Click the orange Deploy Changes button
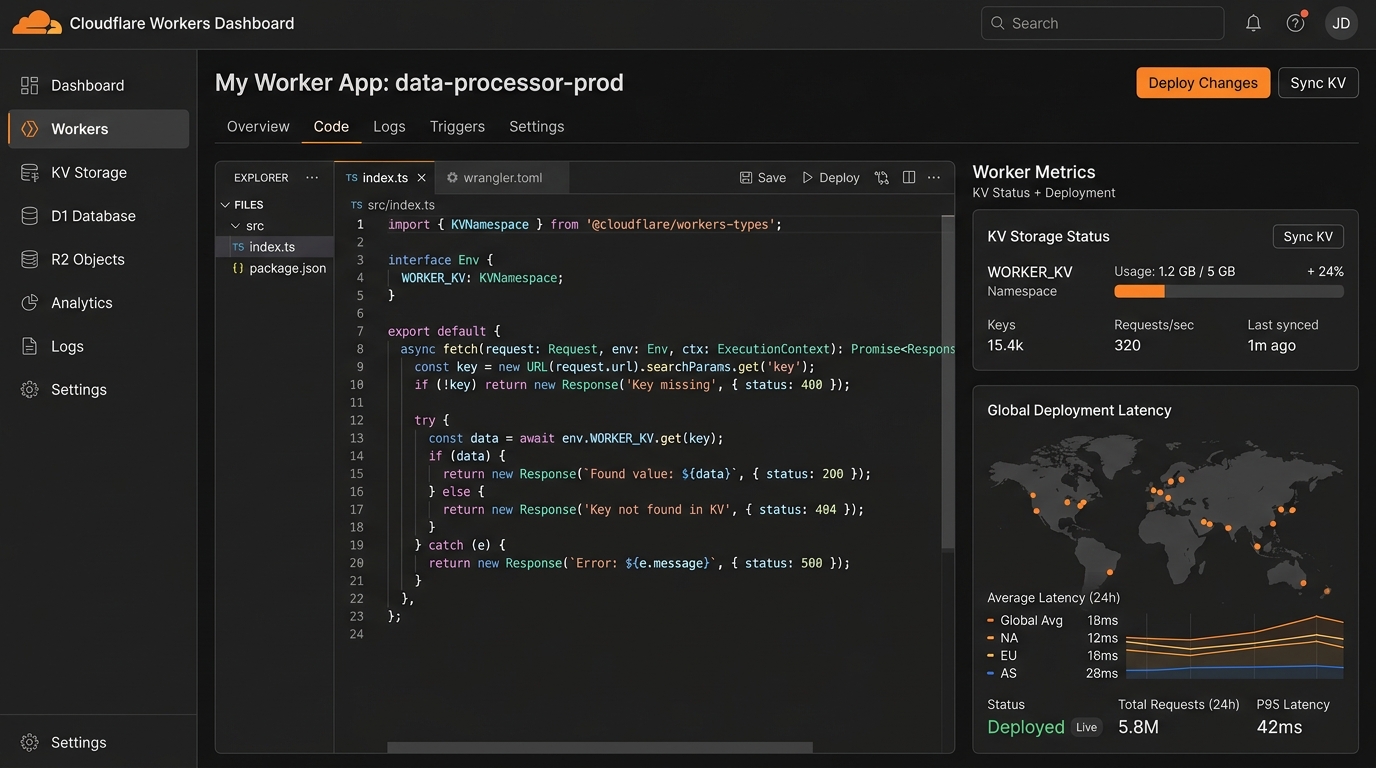This screenshot has height=768, width=1376. [1203, 83]
